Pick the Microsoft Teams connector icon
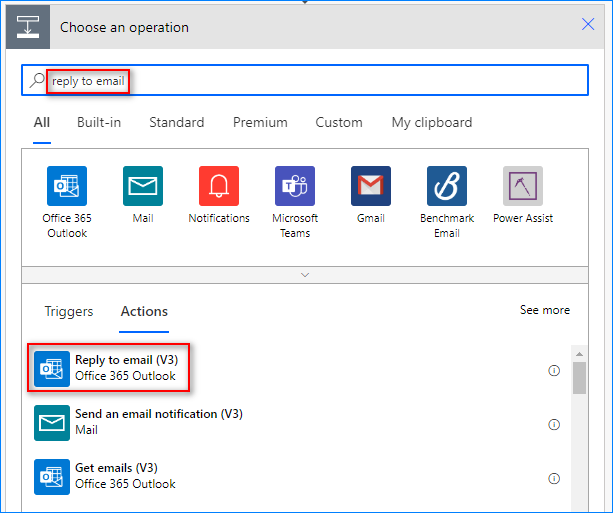This screenshot has width=613, height=513. [x=295, y=186]
